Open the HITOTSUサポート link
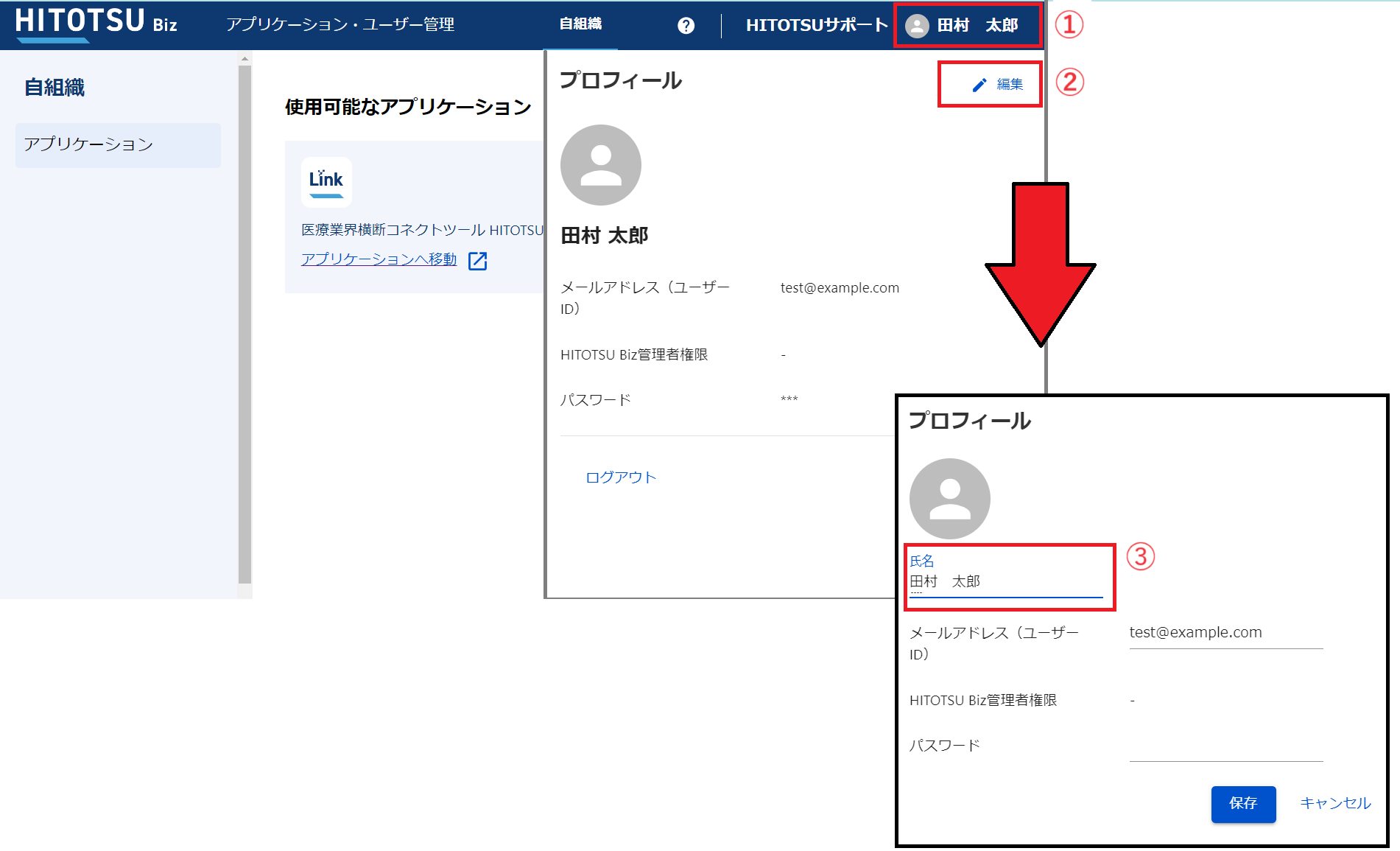Image resolution: width=1400 pixels, height=851 pixels. point(816,25)
